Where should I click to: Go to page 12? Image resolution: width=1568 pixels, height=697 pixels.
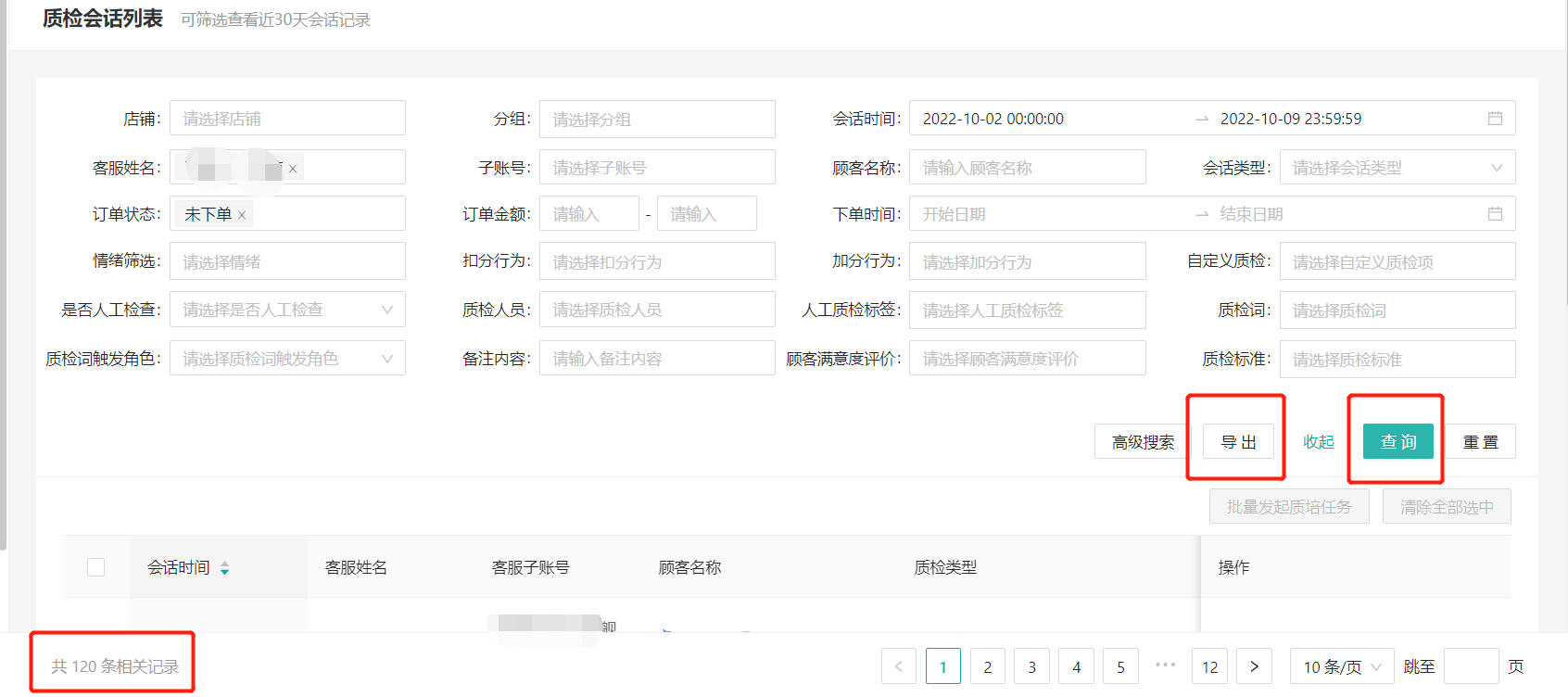click(x=1210, y=666)
